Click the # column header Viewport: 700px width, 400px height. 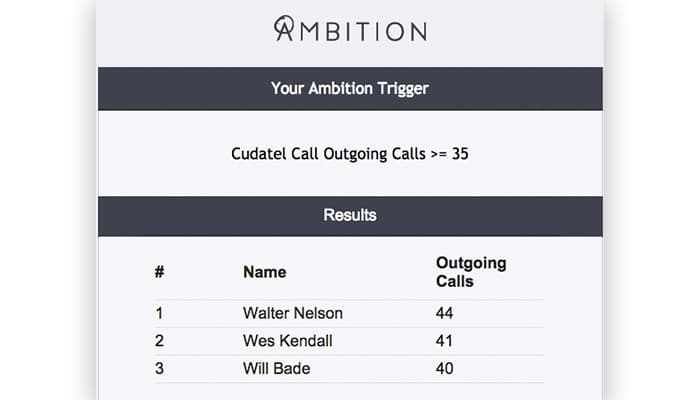[159, 272]
